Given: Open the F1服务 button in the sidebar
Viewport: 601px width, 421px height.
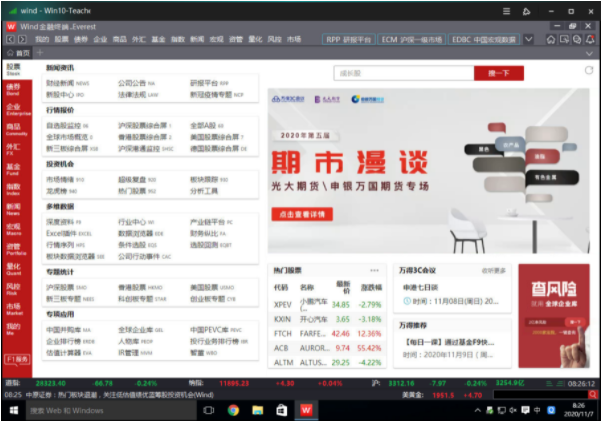Looking at the screenshot, I should pos(17,359).
